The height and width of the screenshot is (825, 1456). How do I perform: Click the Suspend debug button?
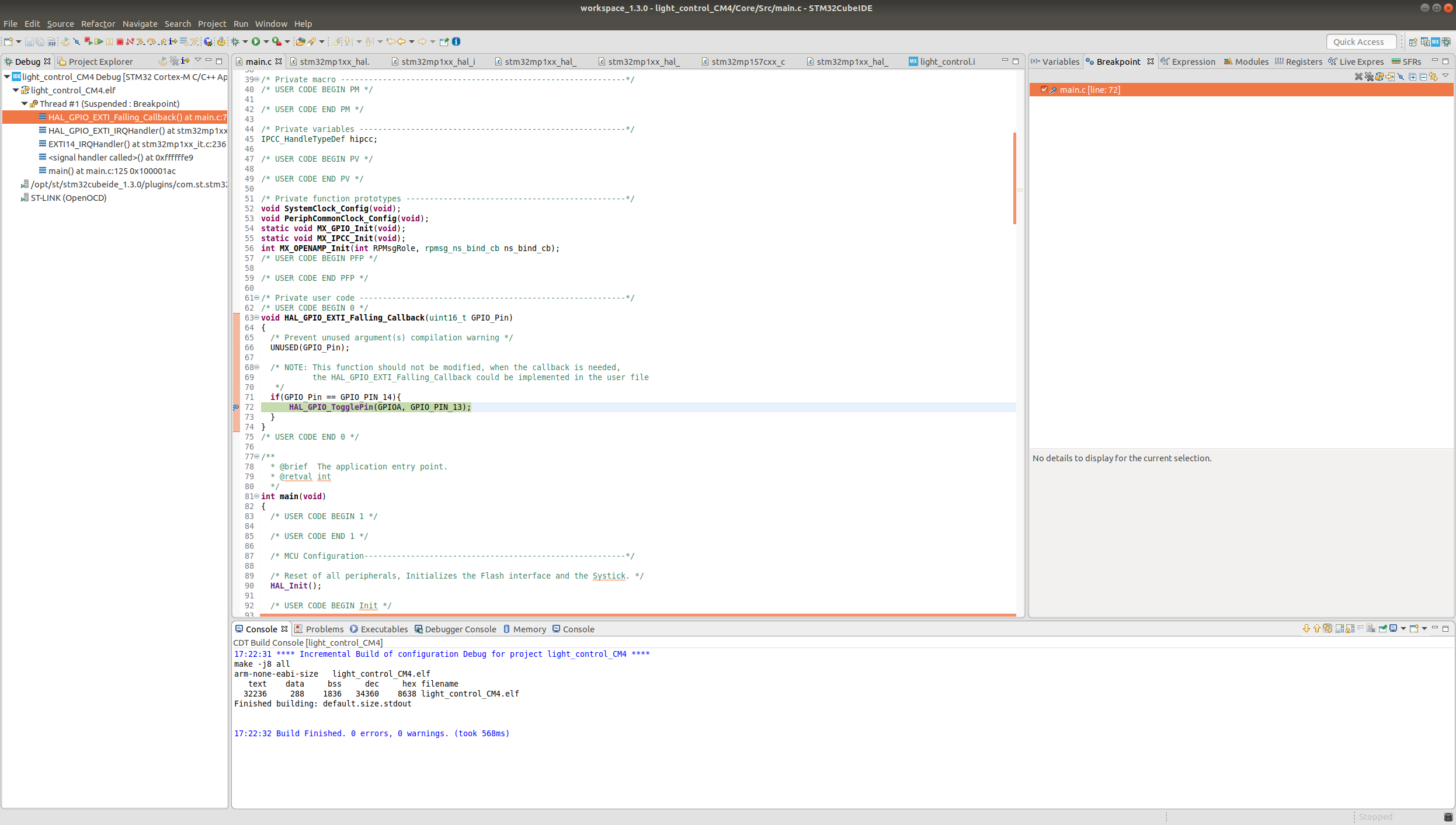point(109,41)
